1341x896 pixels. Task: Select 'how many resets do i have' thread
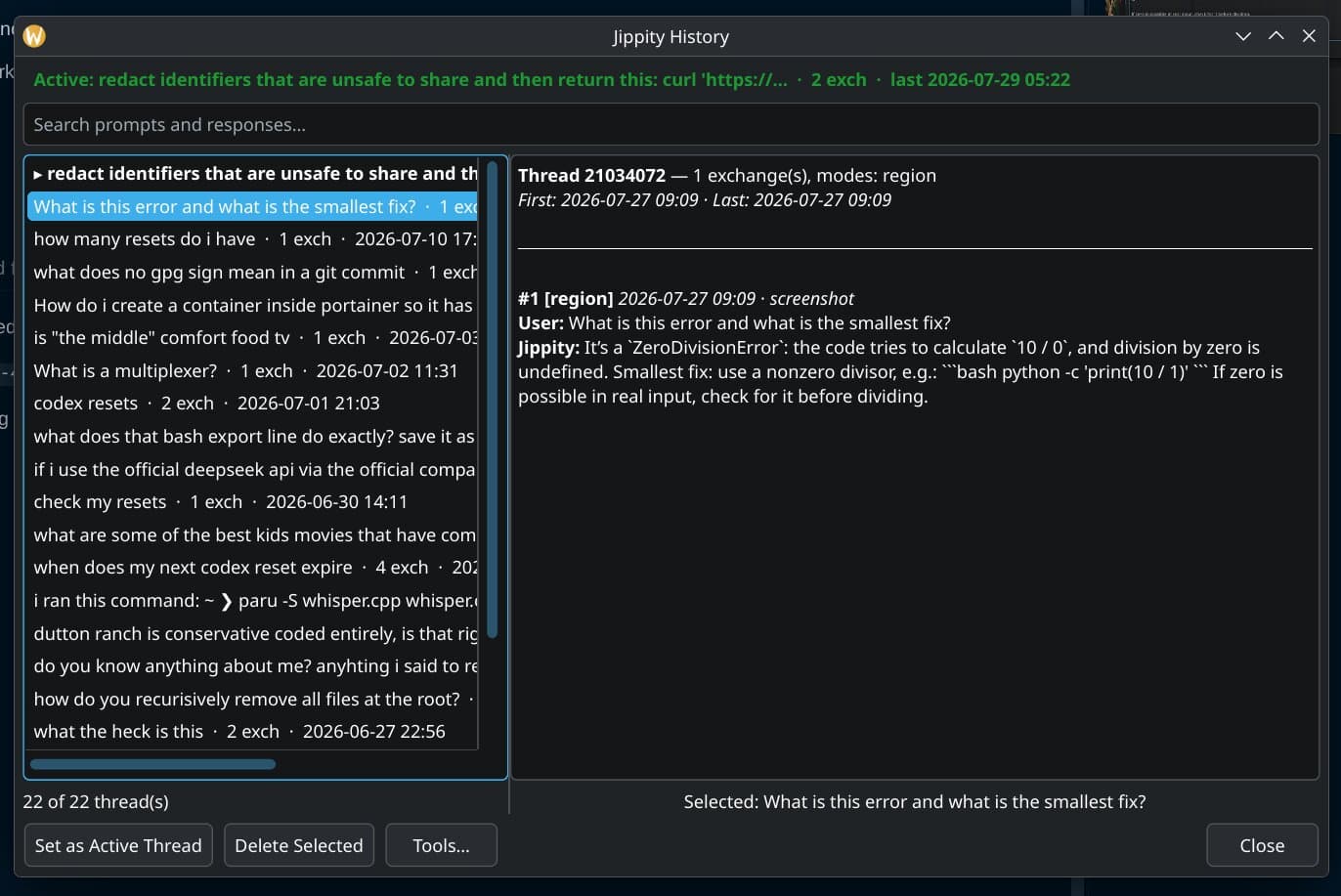[252, 239]
